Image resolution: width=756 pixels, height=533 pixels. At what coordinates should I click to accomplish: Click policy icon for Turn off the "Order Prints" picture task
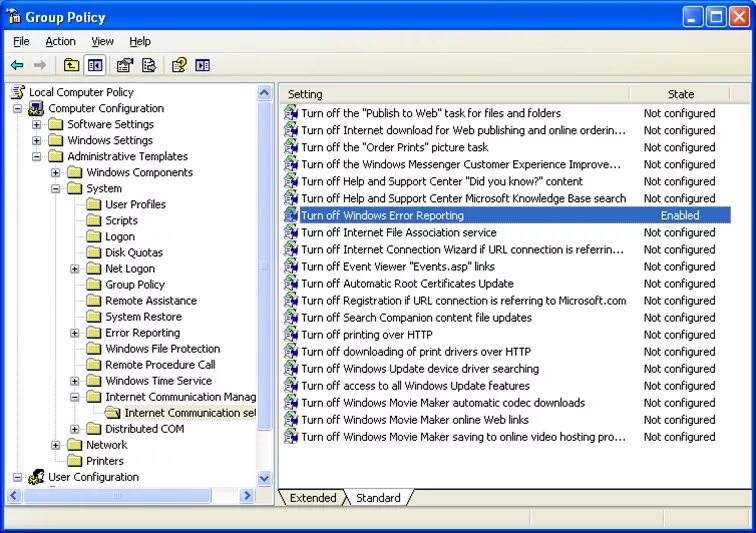[291, 147]
